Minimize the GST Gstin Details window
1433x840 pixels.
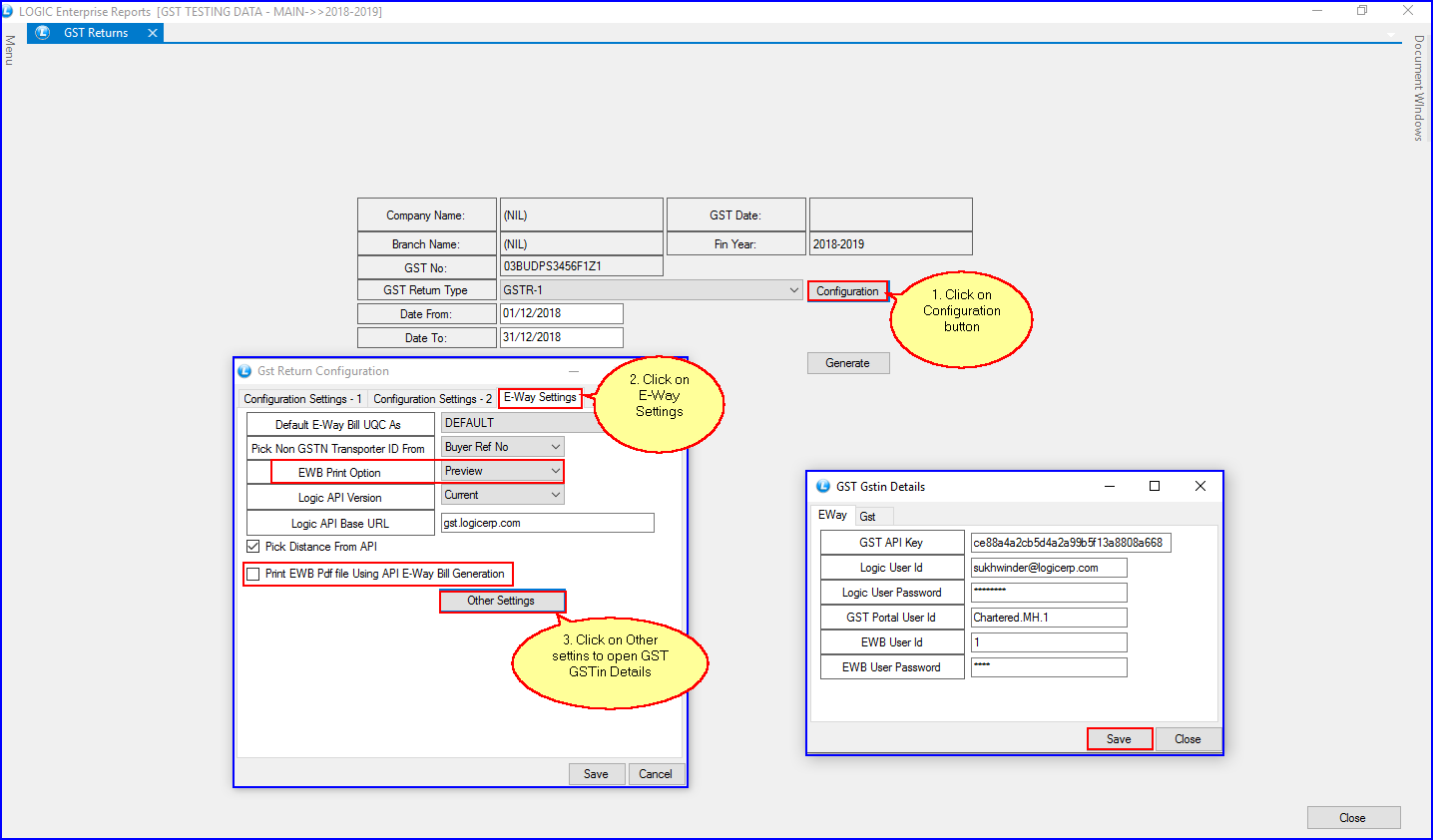tap(1110, 486)
